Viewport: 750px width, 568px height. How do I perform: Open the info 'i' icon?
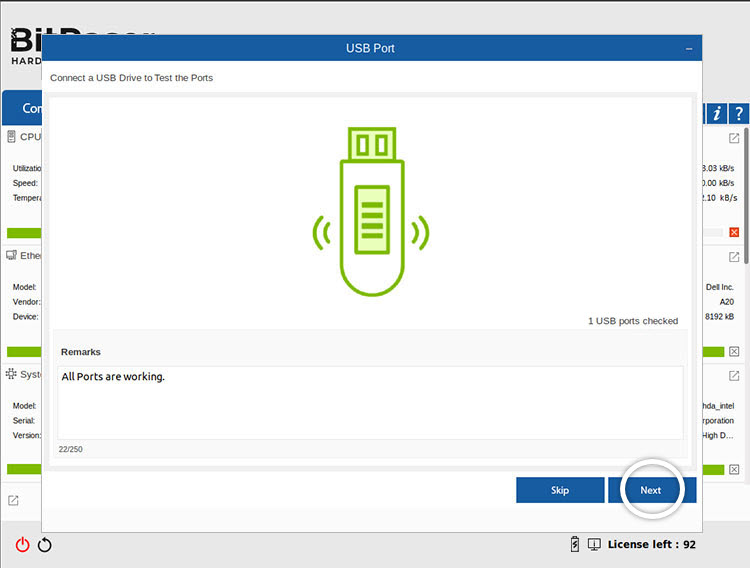click(717, 113)
